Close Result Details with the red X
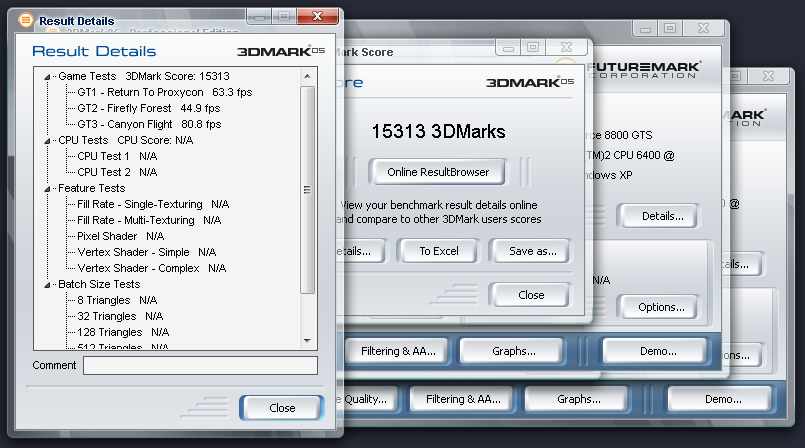The width and height of the screenshot is (805, 448). 317,16
